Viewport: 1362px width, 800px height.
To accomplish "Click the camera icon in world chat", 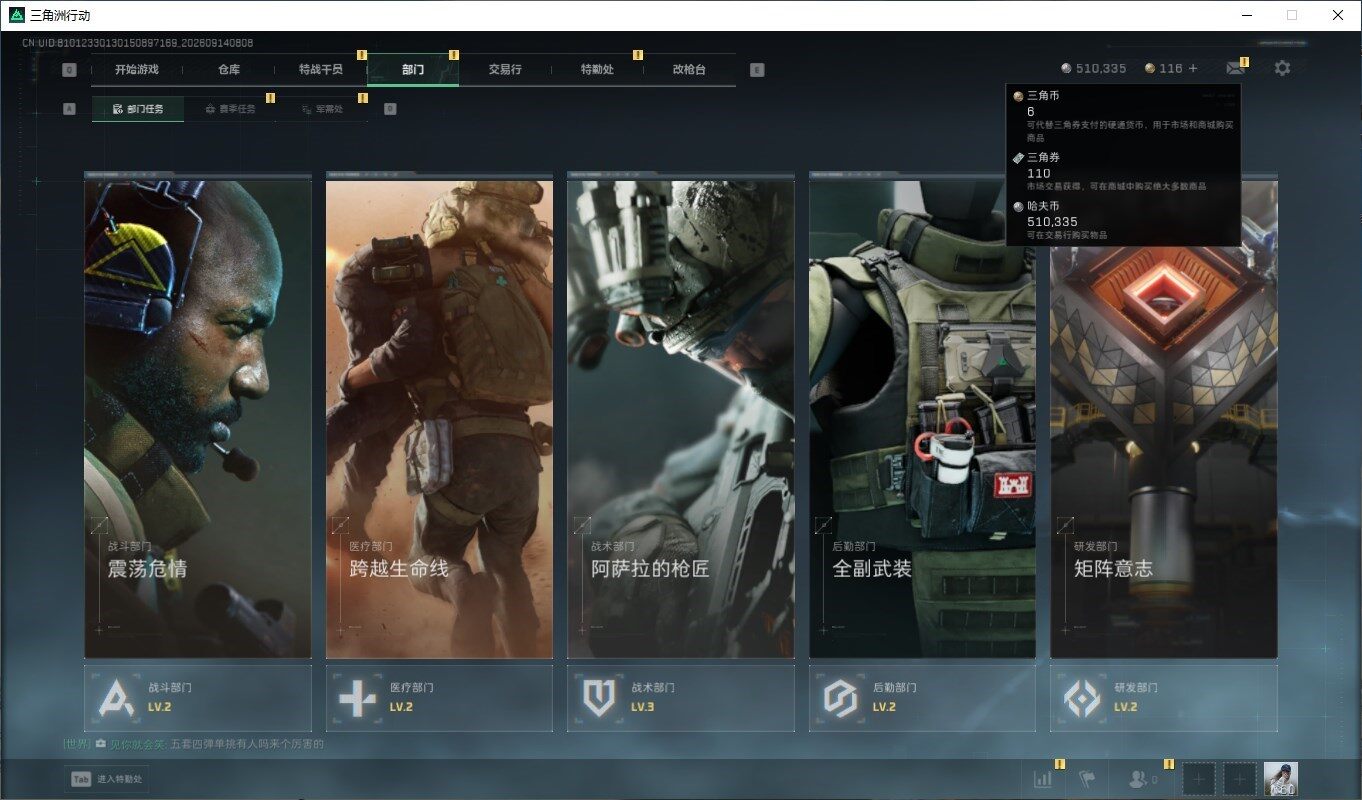I will tap(101, 744).
